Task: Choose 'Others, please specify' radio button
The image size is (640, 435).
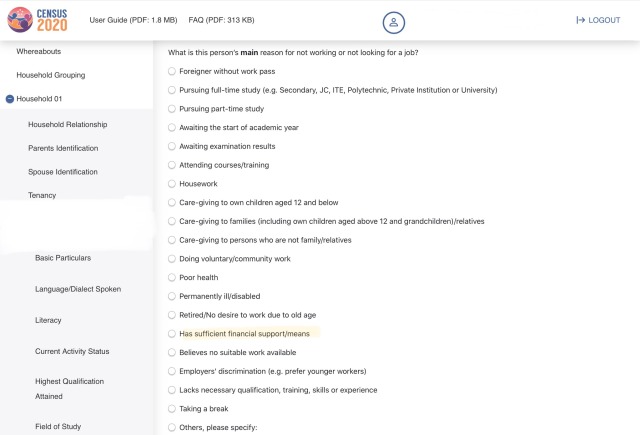Action: [172, 428]
